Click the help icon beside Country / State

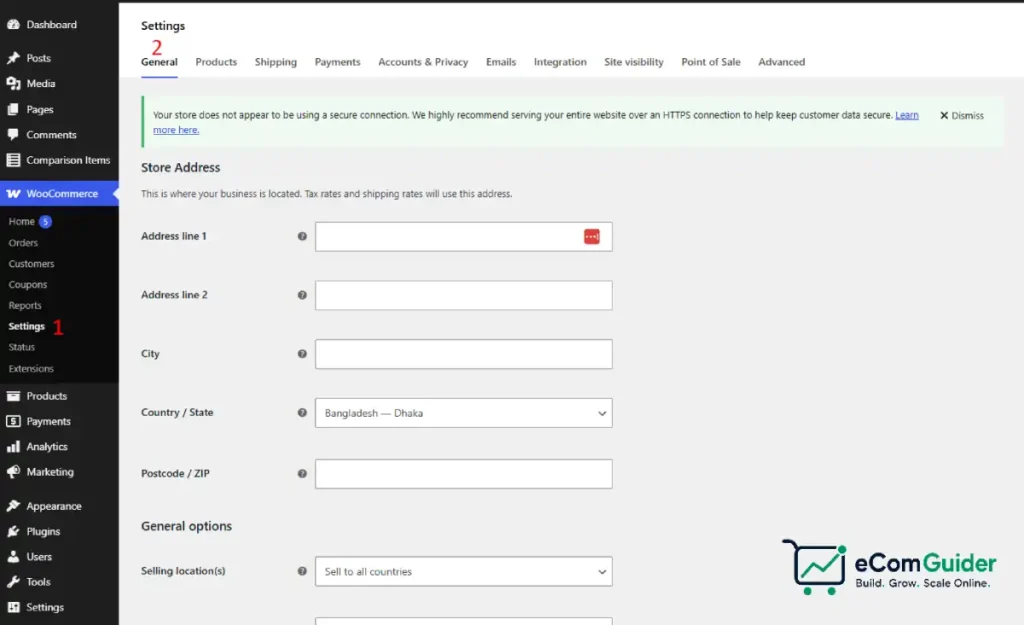pos(302,413)
